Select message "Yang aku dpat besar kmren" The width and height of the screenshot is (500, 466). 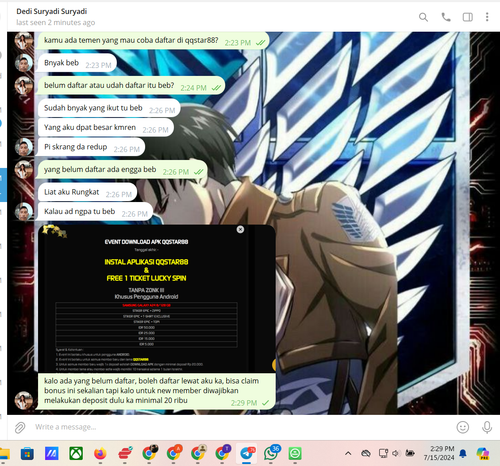coord(106,128)
